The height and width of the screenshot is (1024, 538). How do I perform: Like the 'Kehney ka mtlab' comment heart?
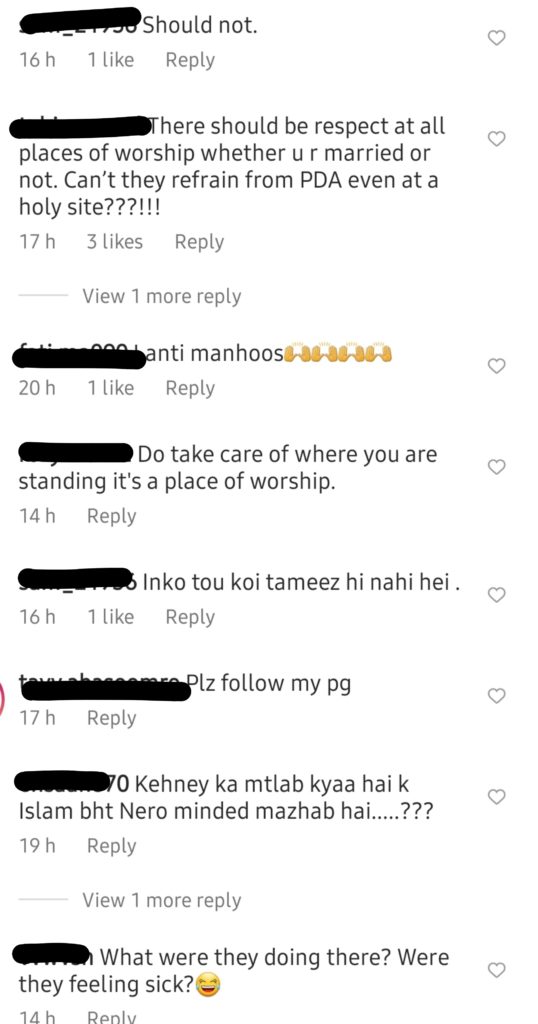click(497, 797)
